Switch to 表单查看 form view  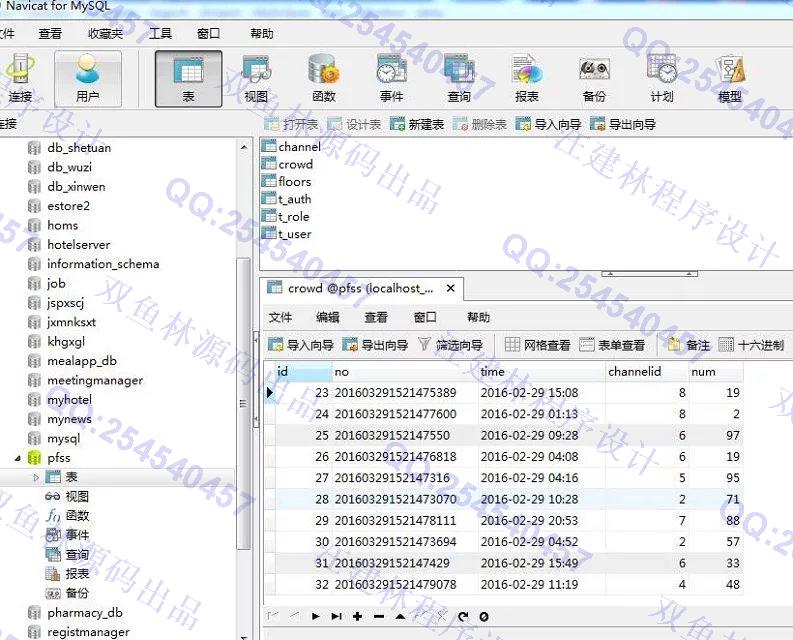[612, 345]
